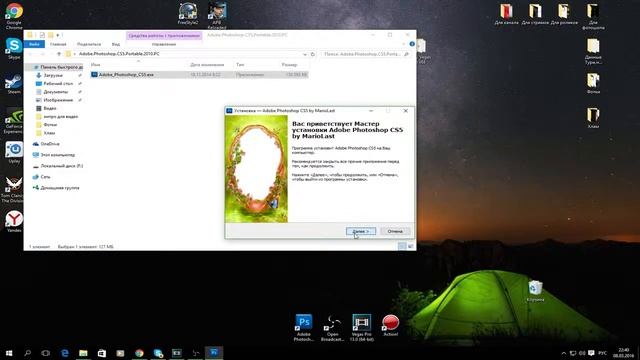Viewport: 640px width, 360px height.
Task: Show hidden system tray icons chevron
Action: click(564, 353)
